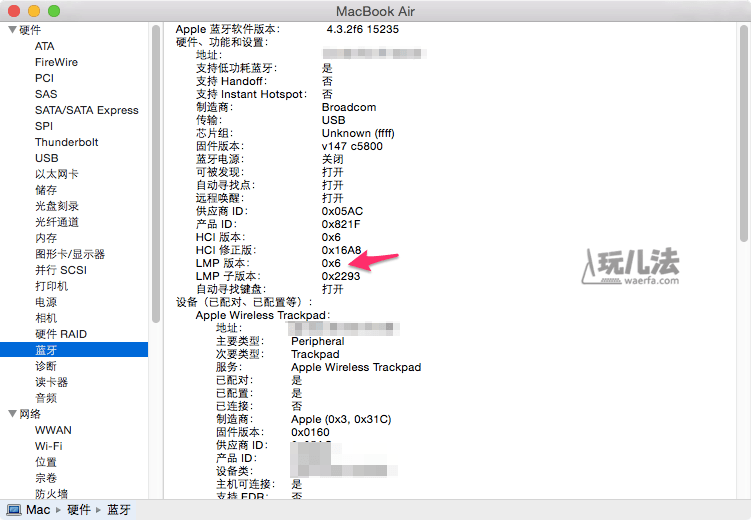Image resolution: width=751 pixels, height=520 pixels.
Task: Click the 传输 value USB
Action: click(x=333, y=120)
